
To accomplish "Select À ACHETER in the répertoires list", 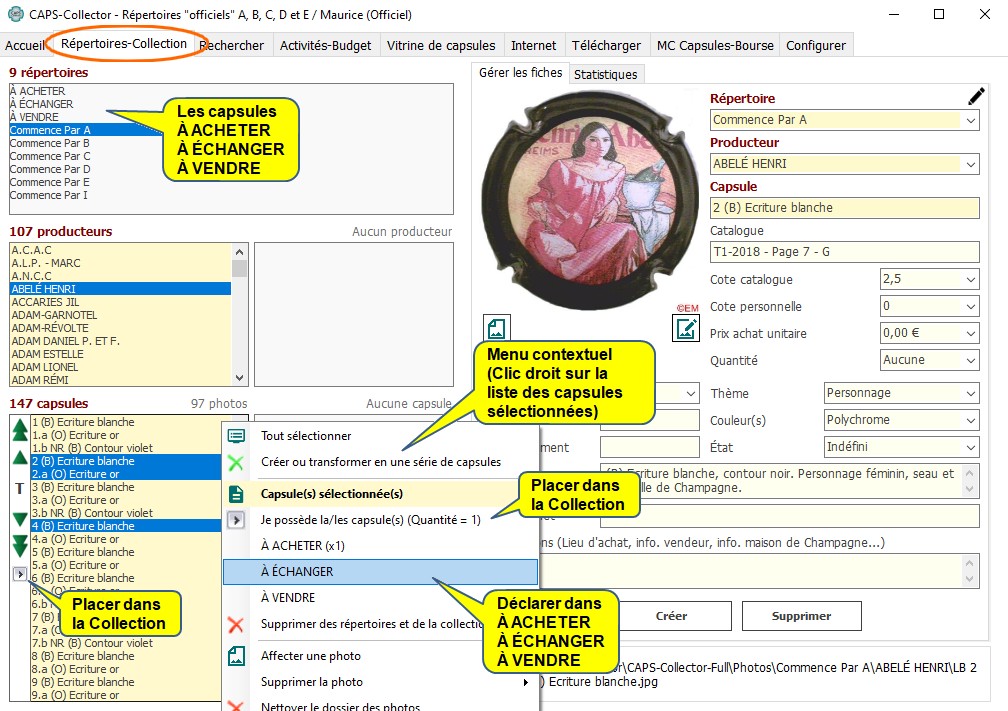I will 37,91.
